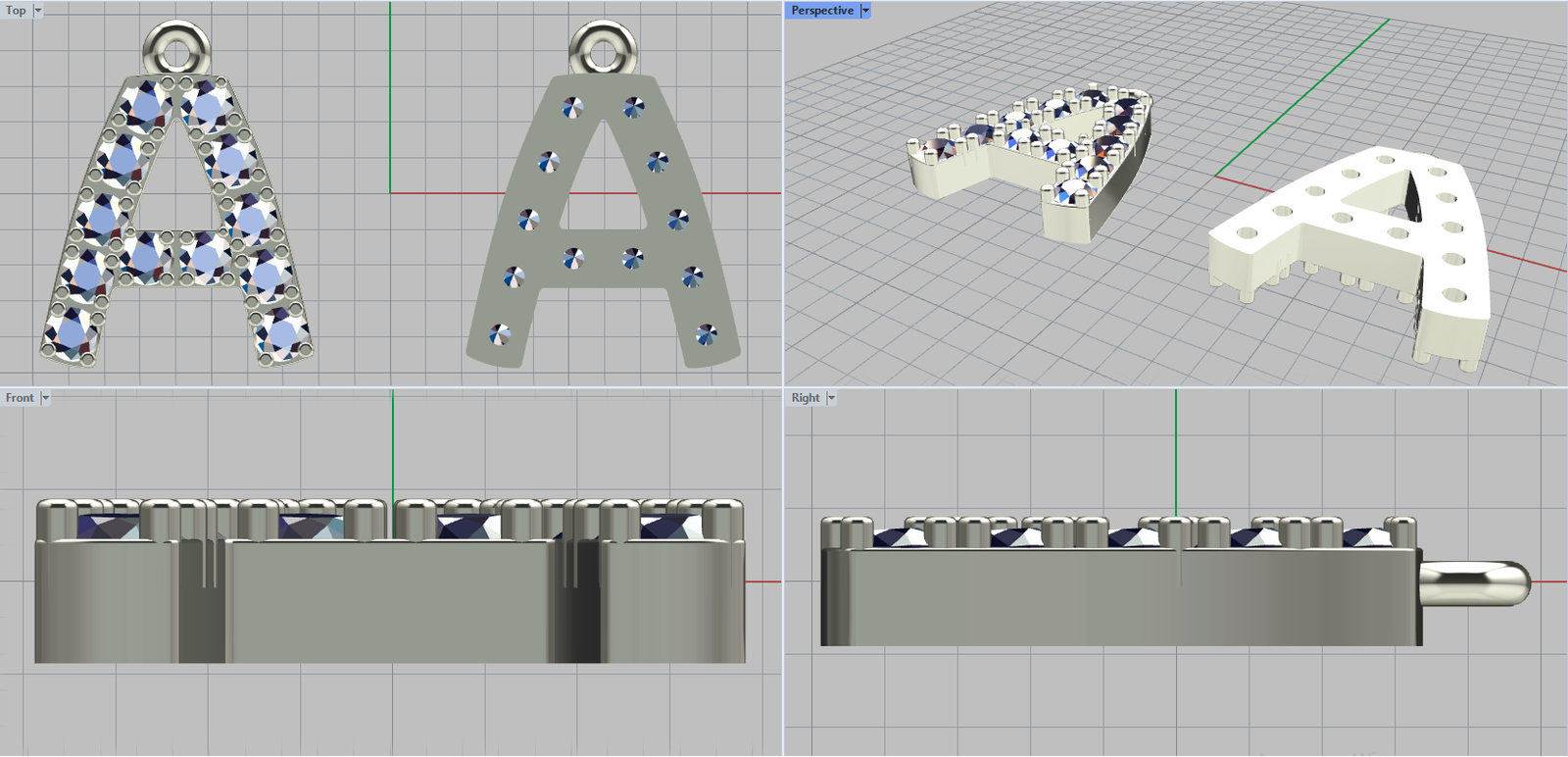
Task: Click the Top viewport title label
Action: pyautogui.click(x=16, y=10)
